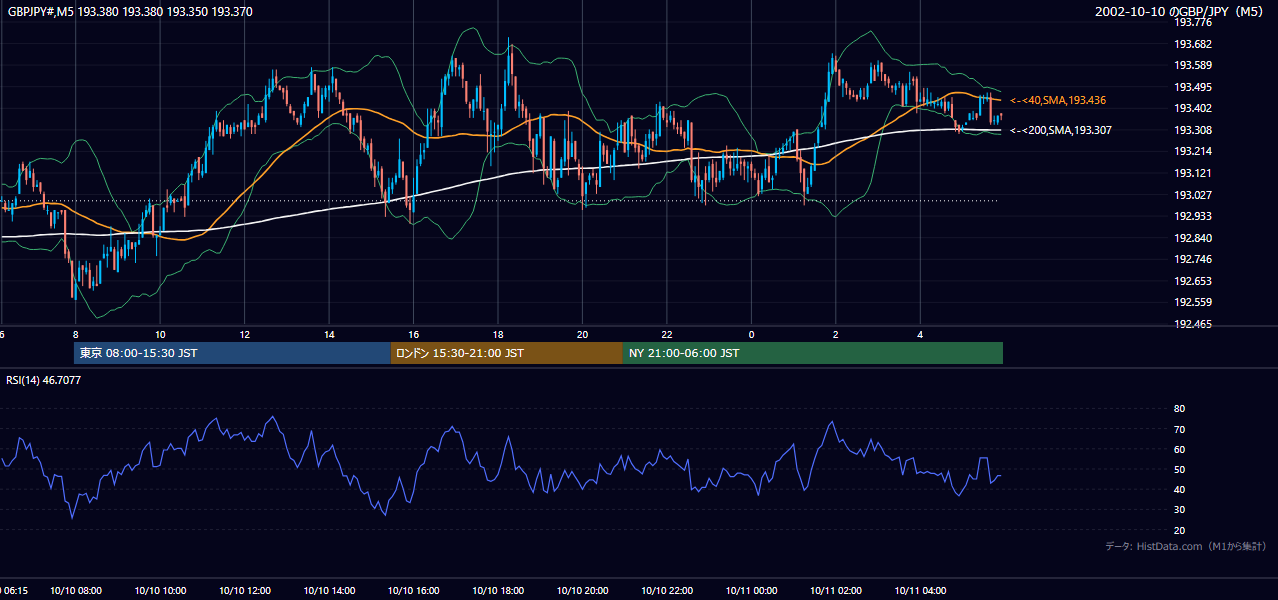Viewport: 1278px width, 600px height.
Task: Click the 10/10 22:00 bottom time label
Action: tap(667, 591)
